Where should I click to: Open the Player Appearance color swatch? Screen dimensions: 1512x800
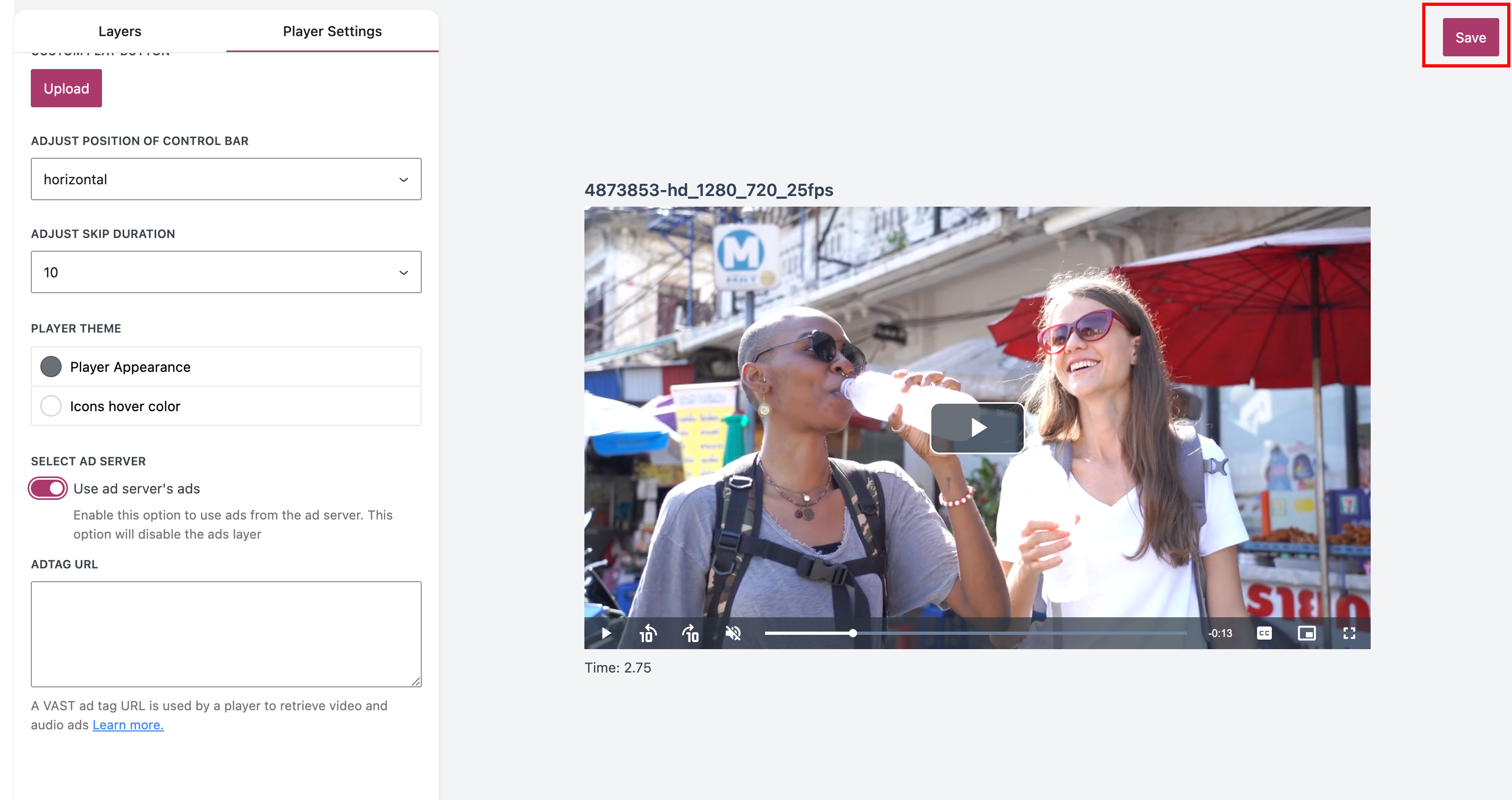(51, 367)
